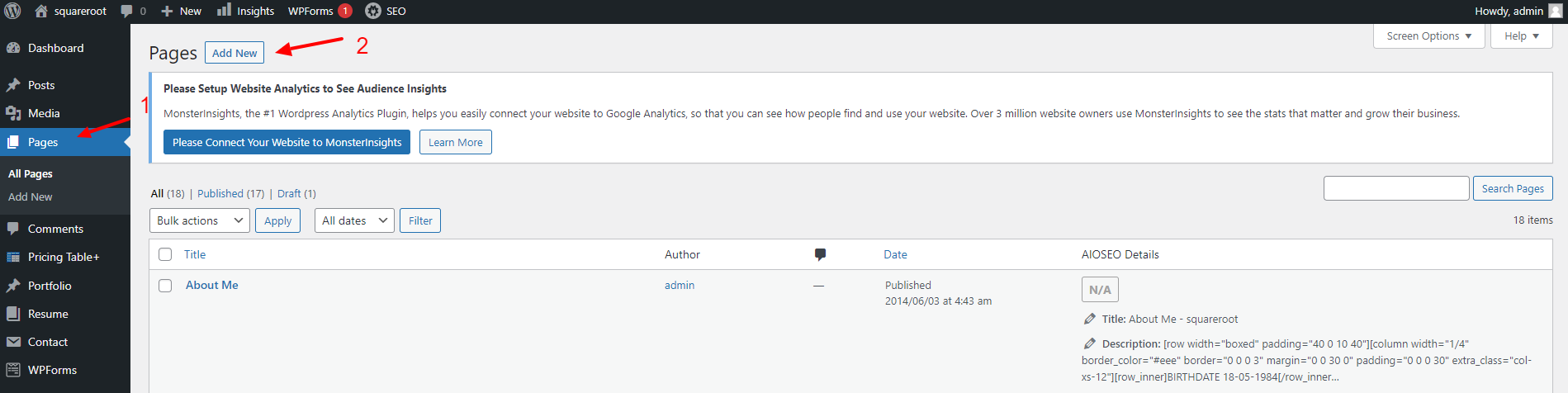Click the admin avatar icon
The image size is (1568, 393).
click(x=1556, y=11)
